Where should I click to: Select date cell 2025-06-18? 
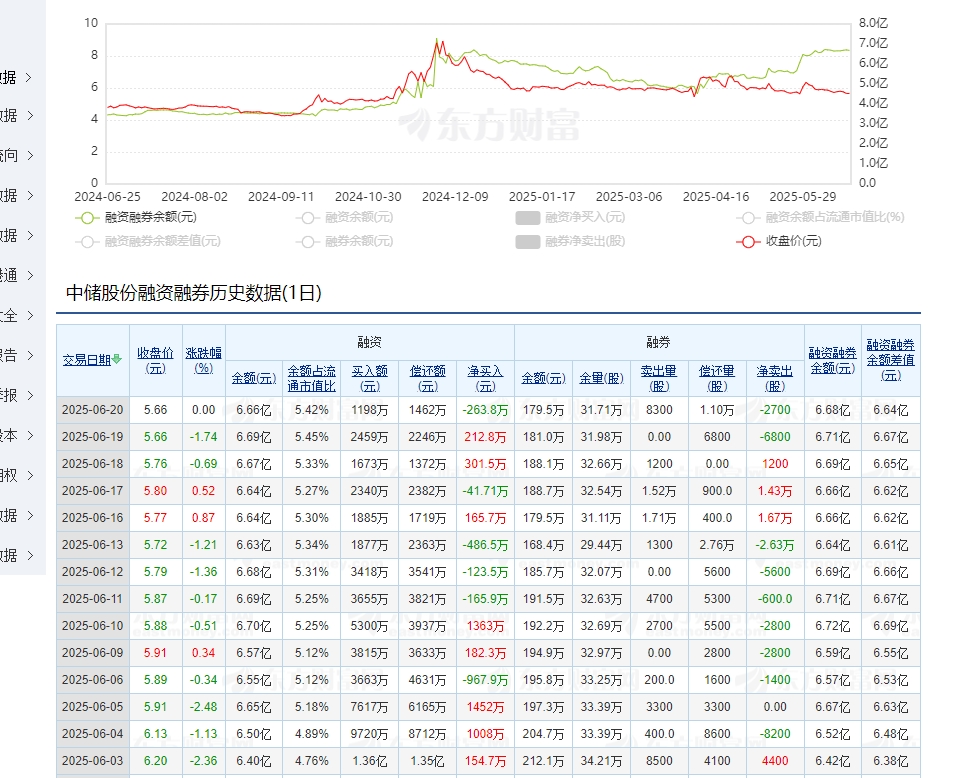(93, 464)
